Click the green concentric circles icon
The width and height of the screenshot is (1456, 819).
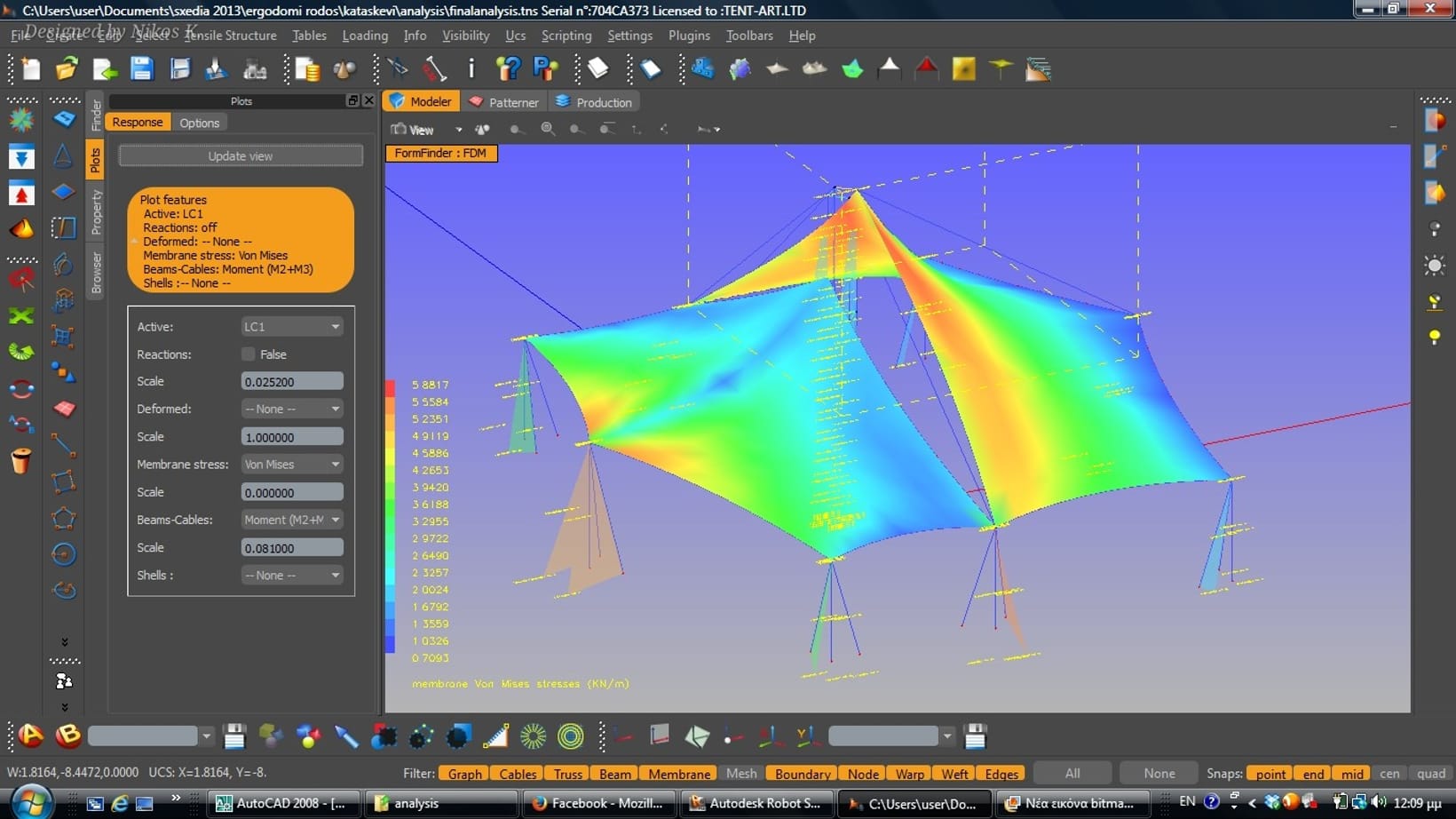(571, 736)
